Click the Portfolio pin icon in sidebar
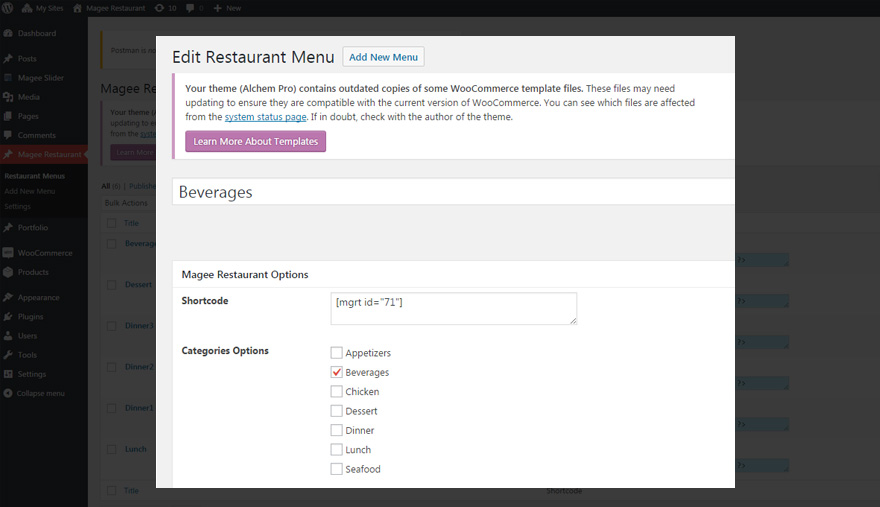 click(x=8, y=227)
